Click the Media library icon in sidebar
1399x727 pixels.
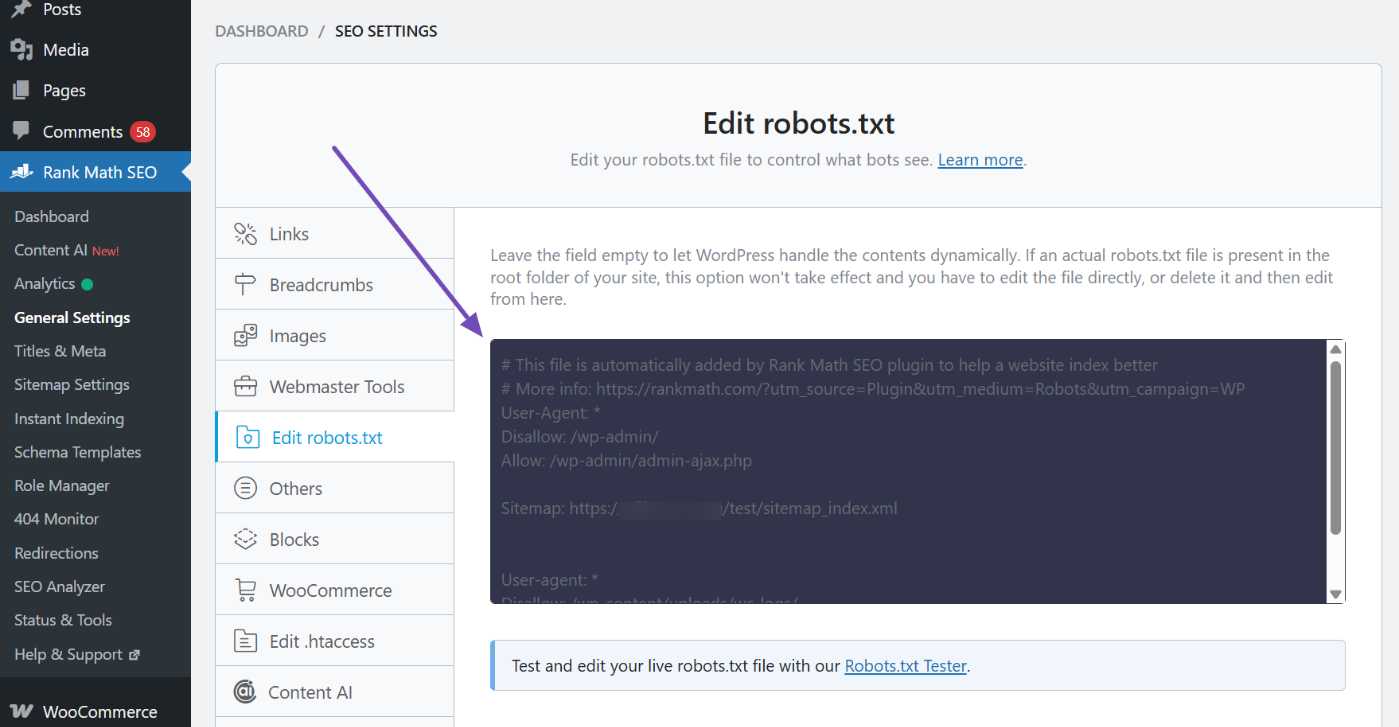pyautogui.click(x=21, y=48)
